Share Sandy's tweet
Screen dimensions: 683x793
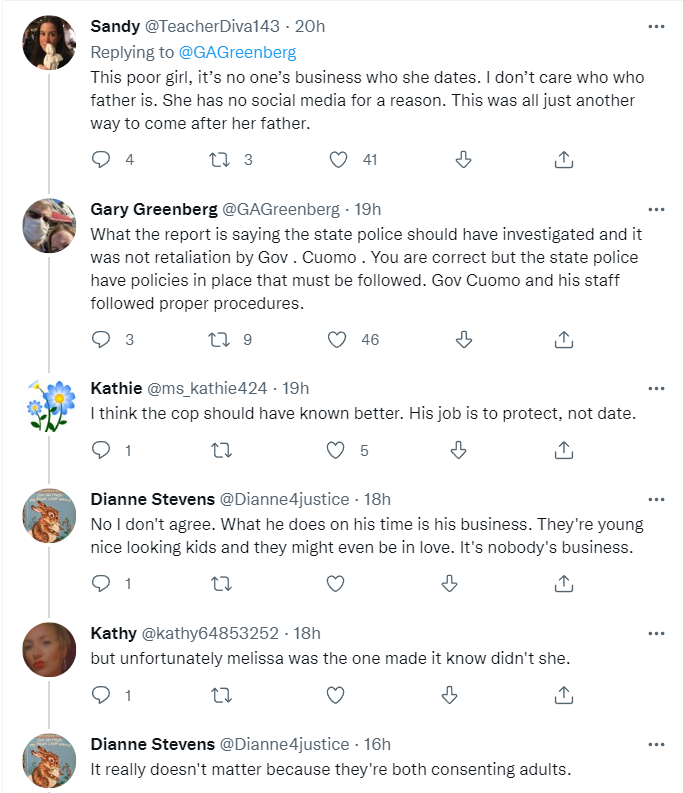click(563, 159)
